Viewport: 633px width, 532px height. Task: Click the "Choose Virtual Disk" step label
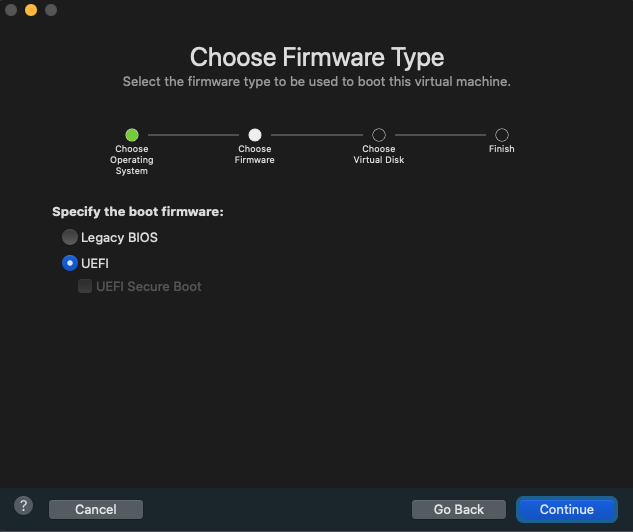(378, 155)
